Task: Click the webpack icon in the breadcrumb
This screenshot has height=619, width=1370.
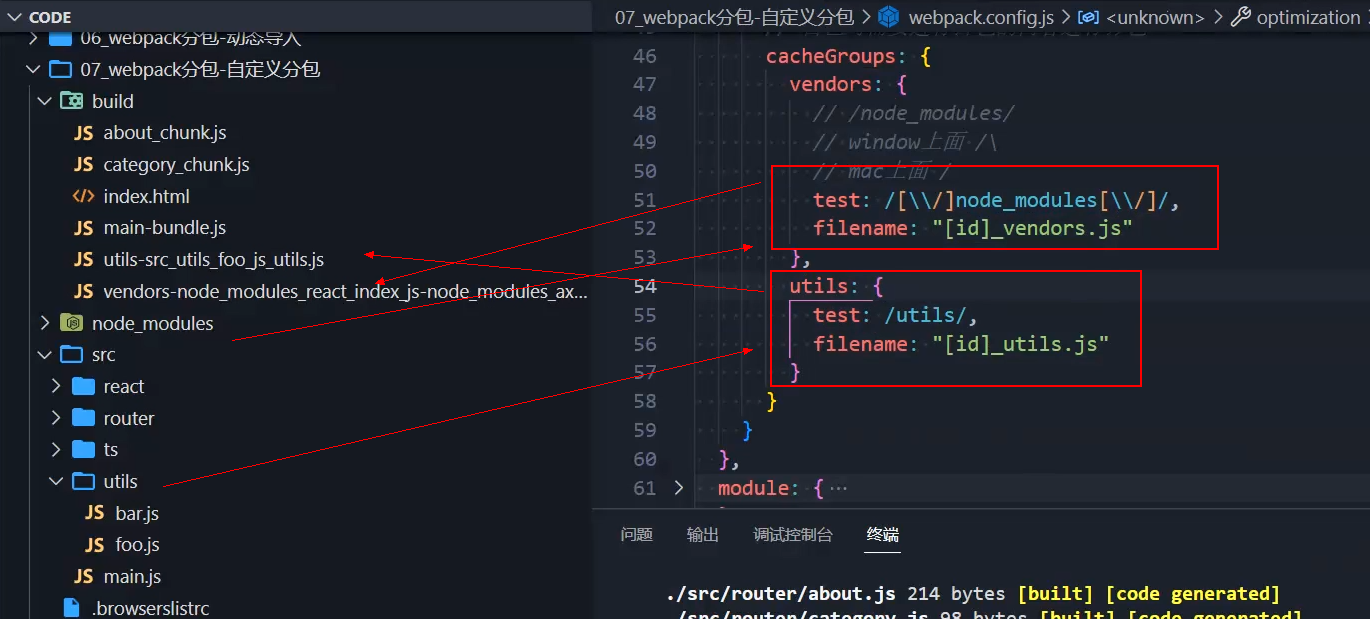Action: pos(888,17)
